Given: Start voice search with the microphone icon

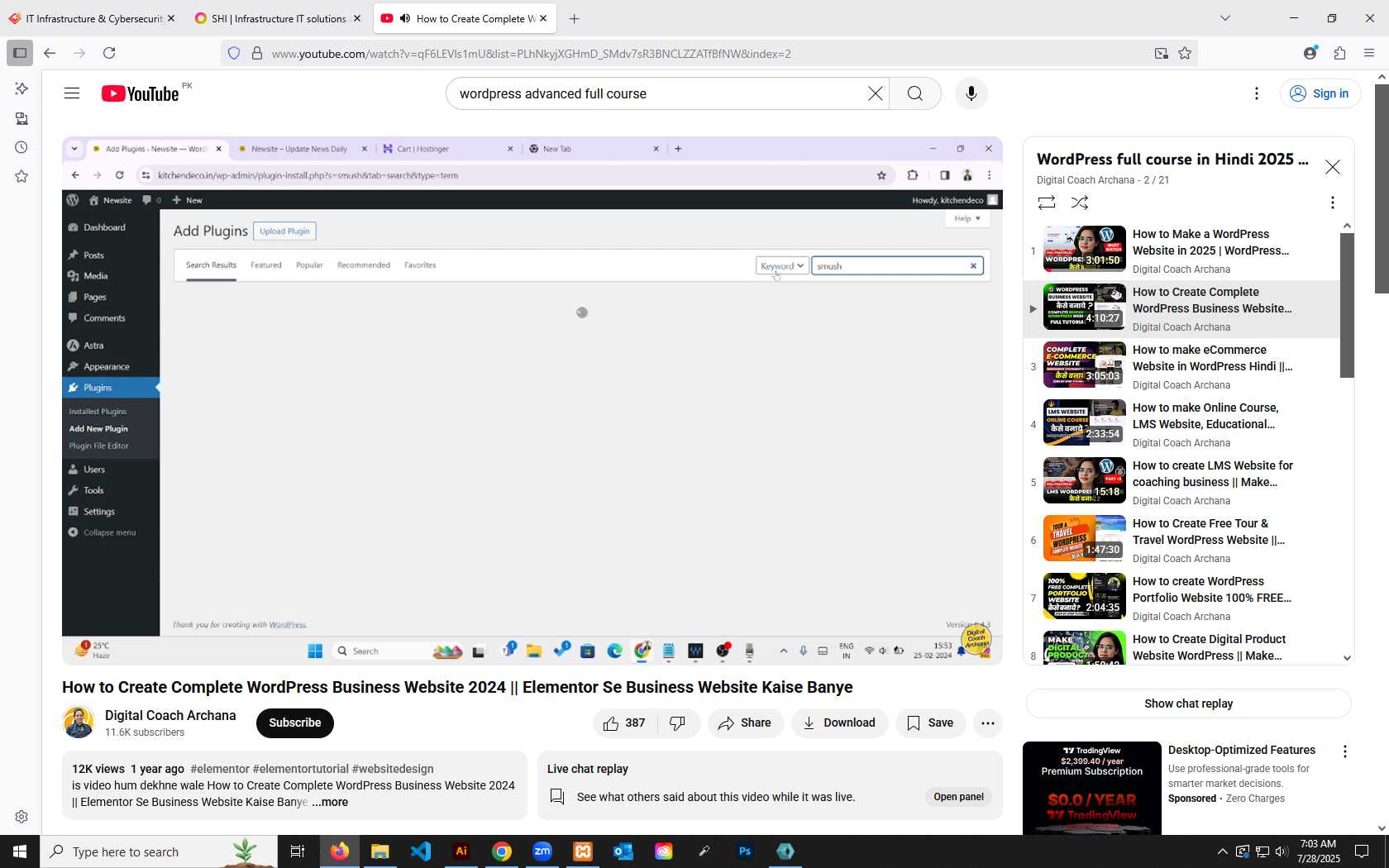Looking at the screenshot, I should coord(971,93).
